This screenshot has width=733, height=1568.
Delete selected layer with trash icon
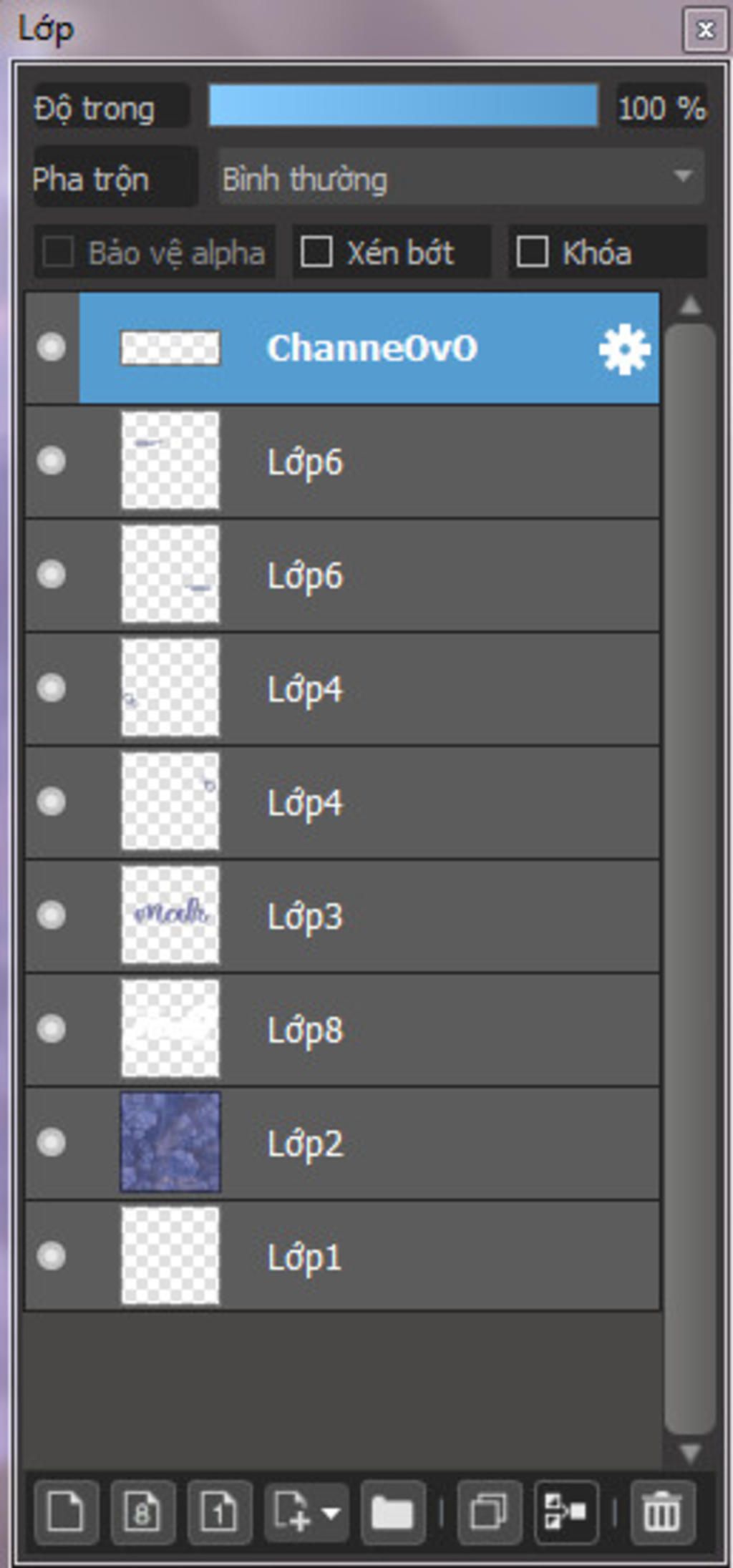point(662,1512)
